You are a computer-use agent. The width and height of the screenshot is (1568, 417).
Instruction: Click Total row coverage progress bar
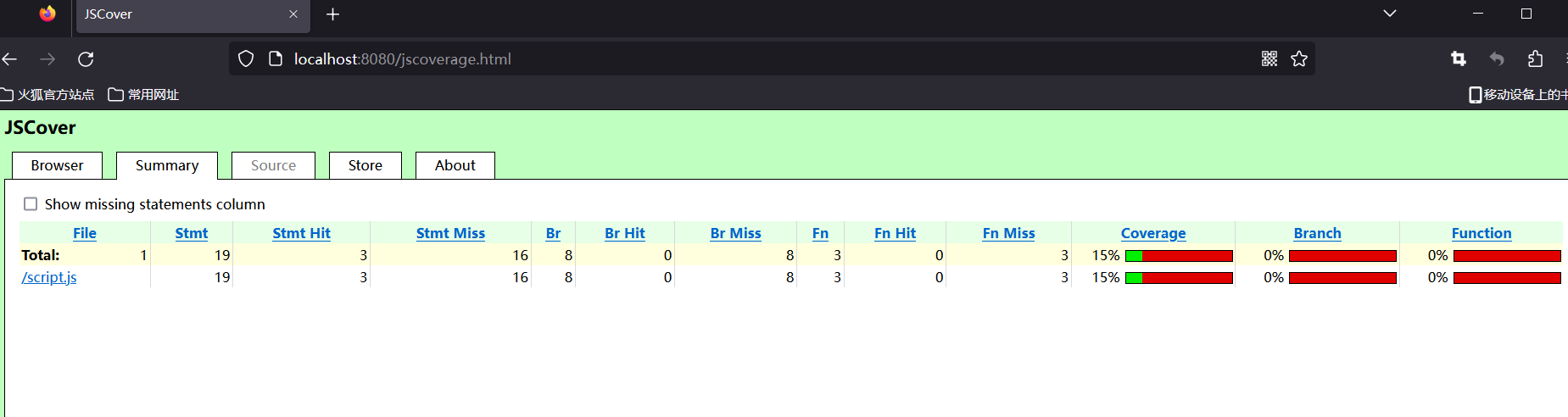pos(1179,255)
